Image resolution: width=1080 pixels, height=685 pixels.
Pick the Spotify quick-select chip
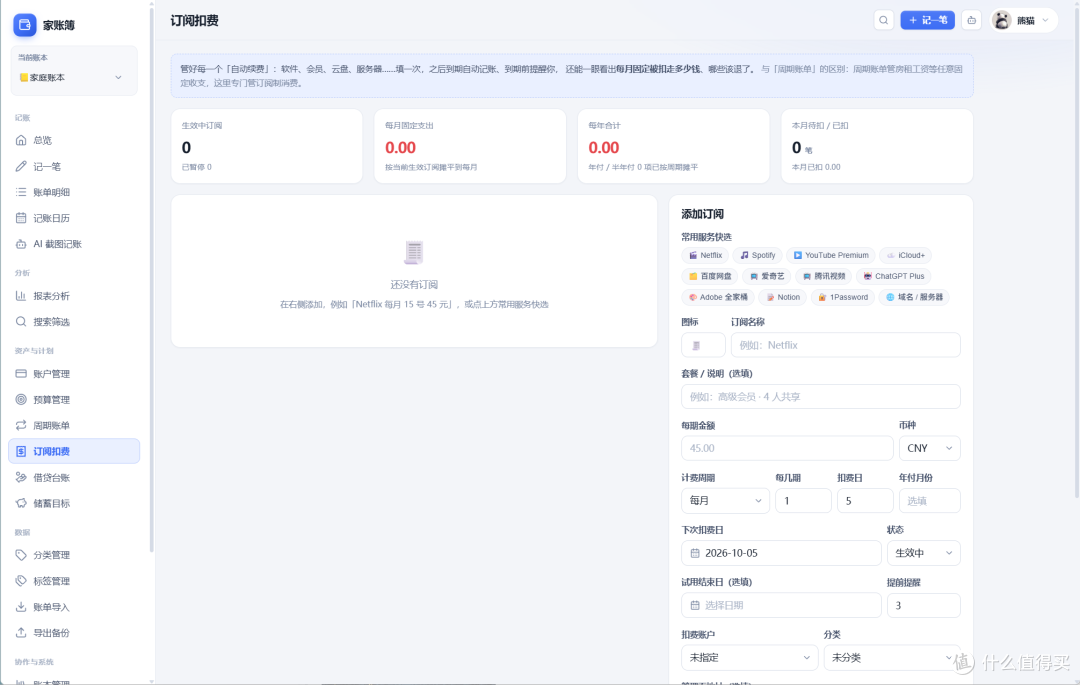coord(757,255)
